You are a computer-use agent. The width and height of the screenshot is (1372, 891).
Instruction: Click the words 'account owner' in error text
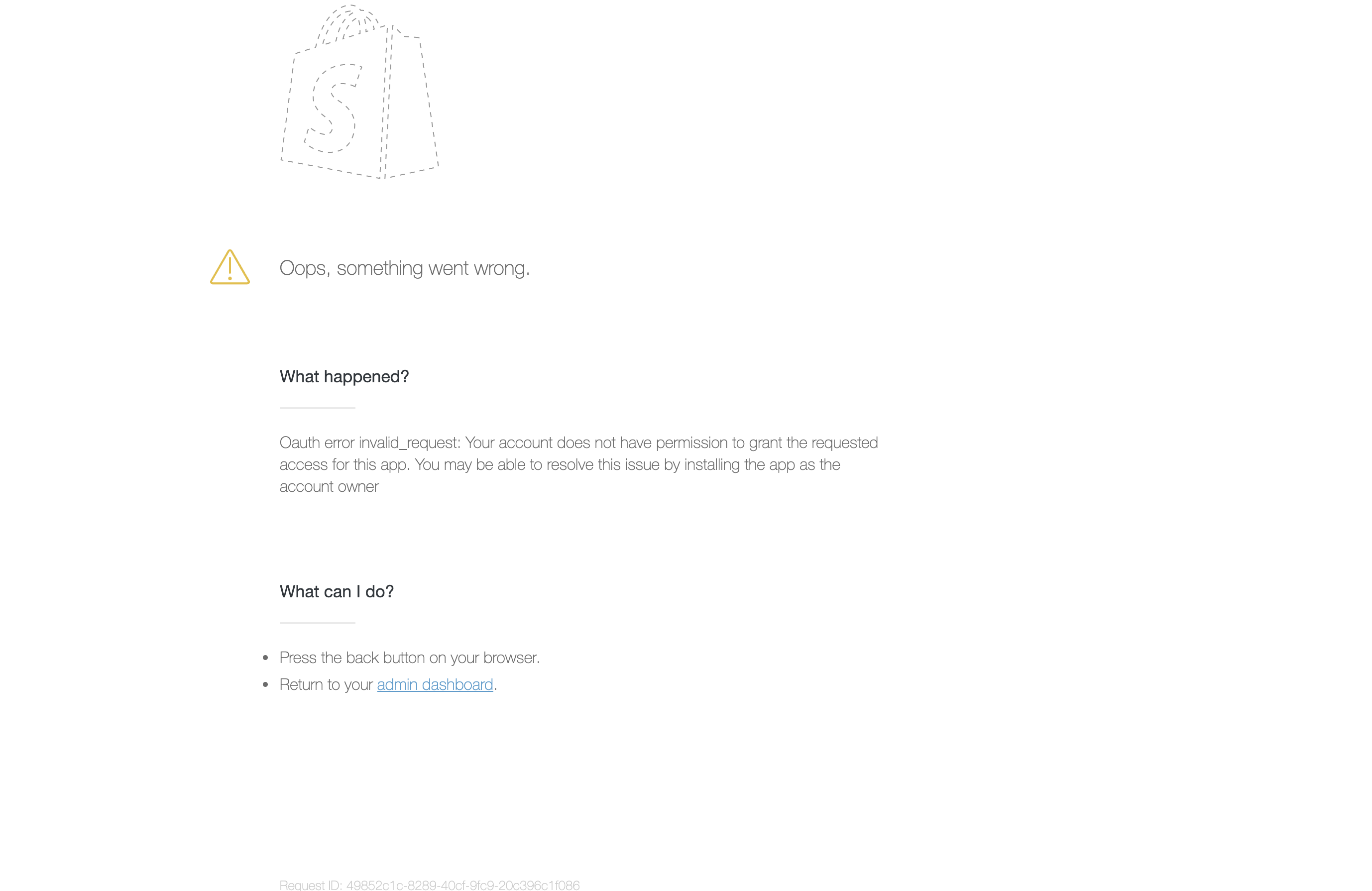pos(329,487)
